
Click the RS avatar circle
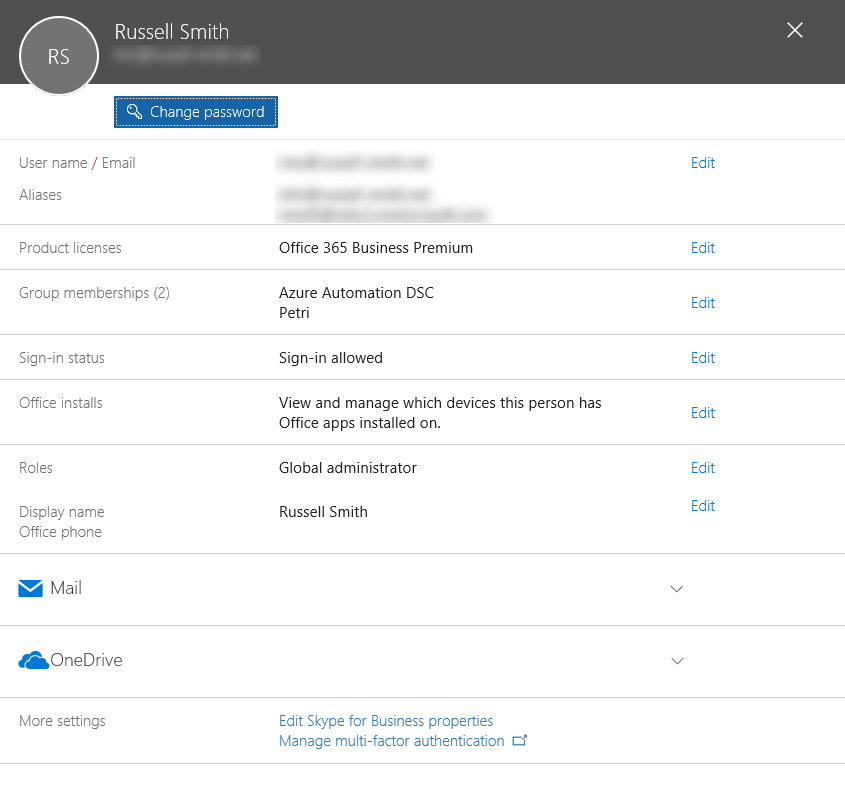coord(58,56)
